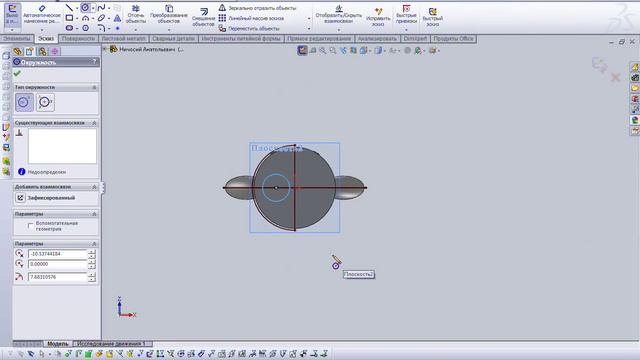Click Section View icon in view toolbar
Screen dimensions: 640x360
pos(353,51)
